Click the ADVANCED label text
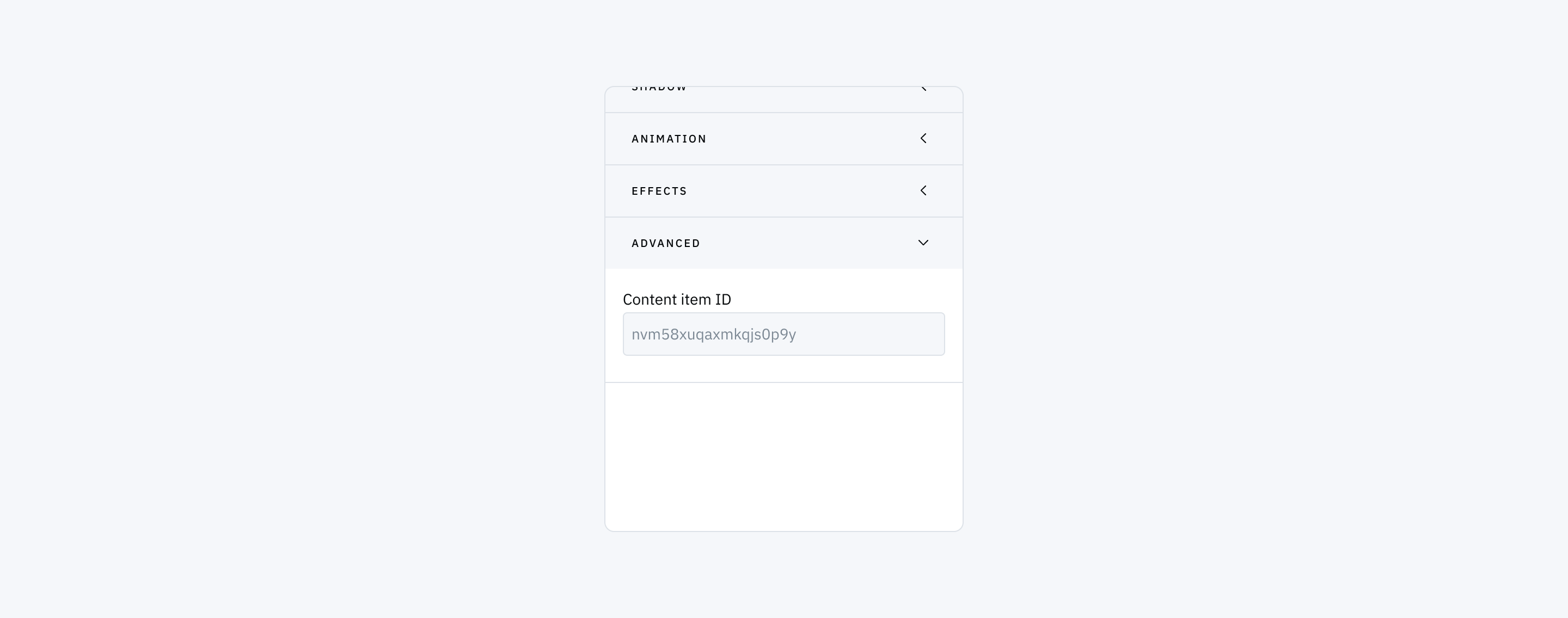 coord(666,243)
